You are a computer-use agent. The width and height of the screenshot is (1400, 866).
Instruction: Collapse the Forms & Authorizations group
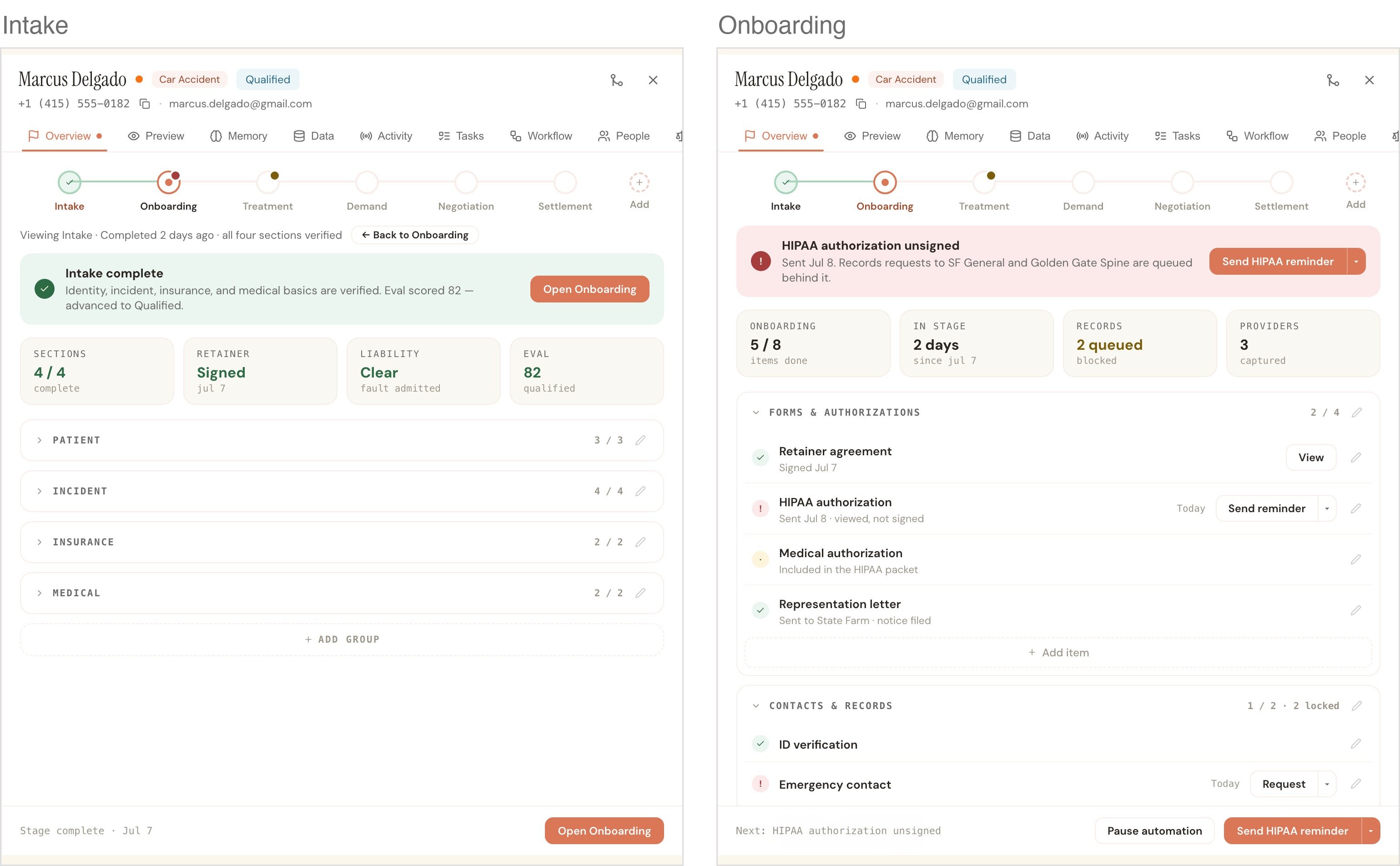(756, 413)
